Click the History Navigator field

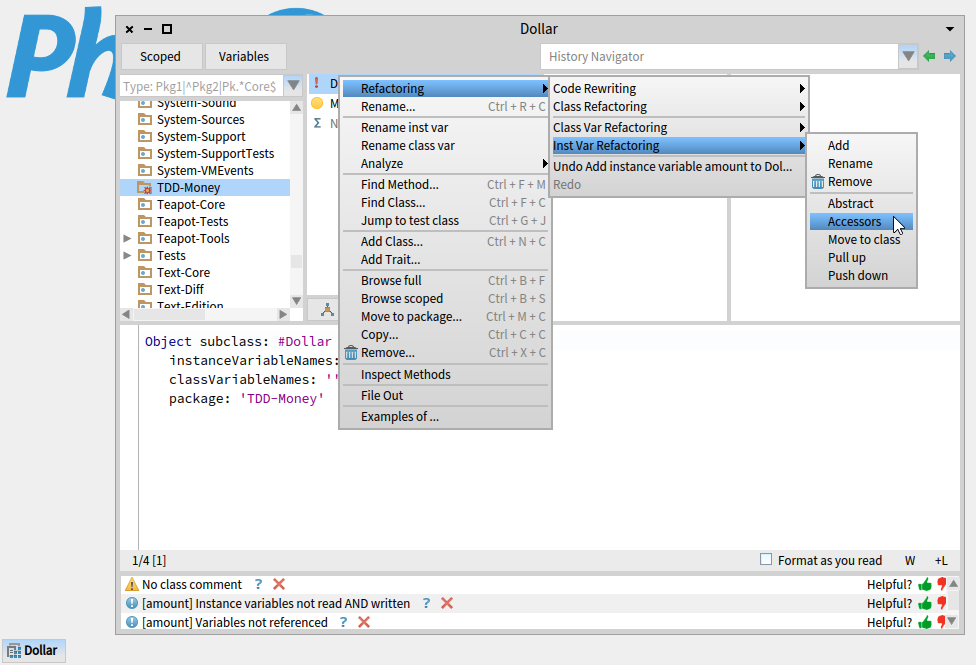tap(720, 57)
